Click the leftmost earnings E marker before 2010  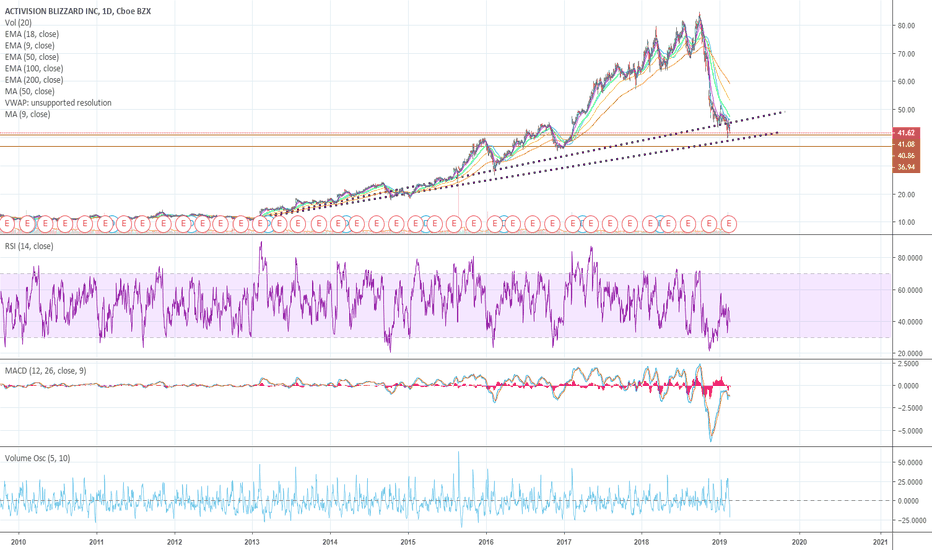pyautogui.click(x=7, y=224)
